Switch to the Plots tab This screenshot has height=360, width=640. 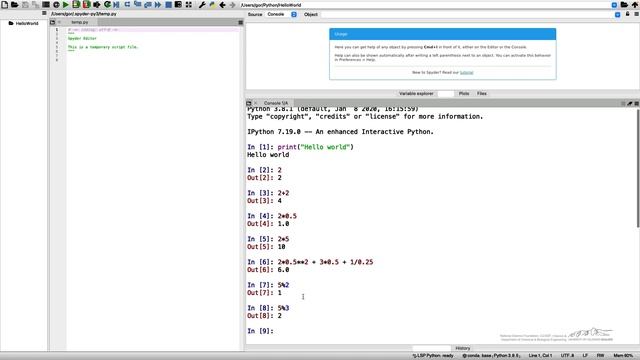point(464,93)
